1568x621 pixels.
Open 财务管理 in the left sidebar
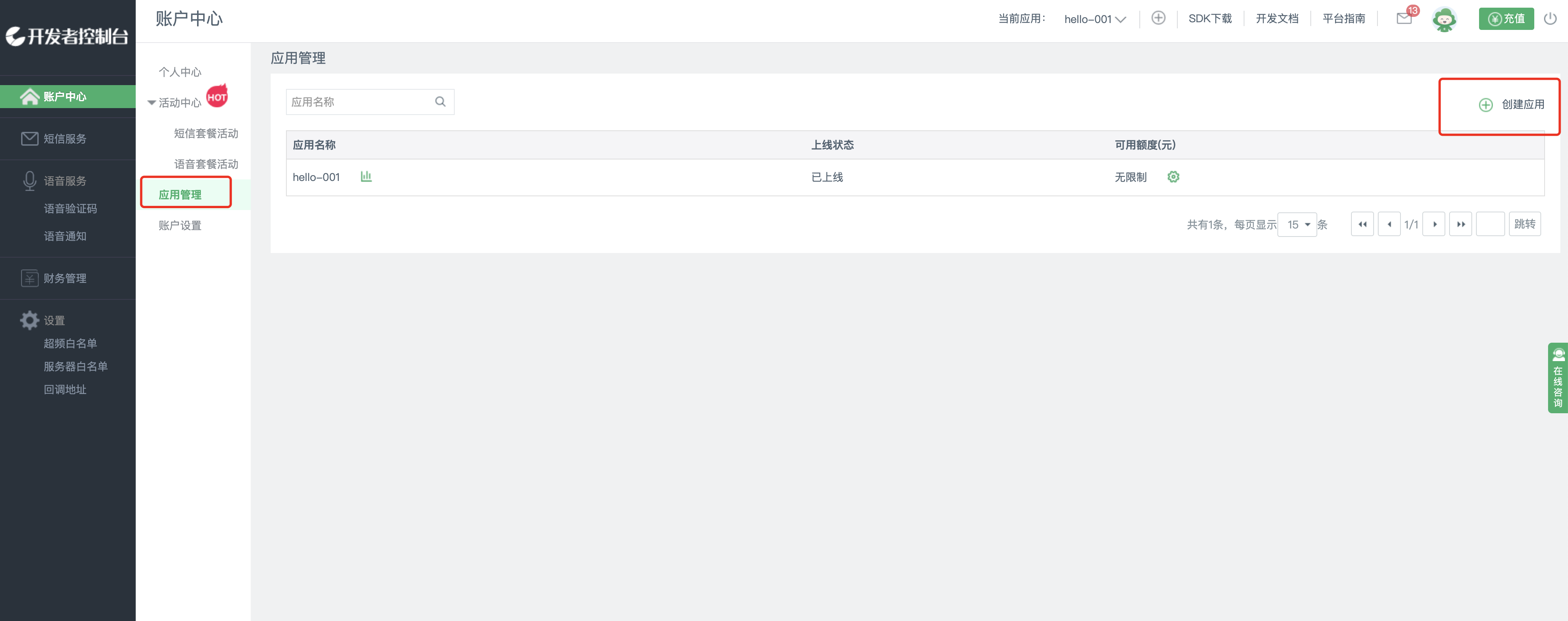(64, 278)
